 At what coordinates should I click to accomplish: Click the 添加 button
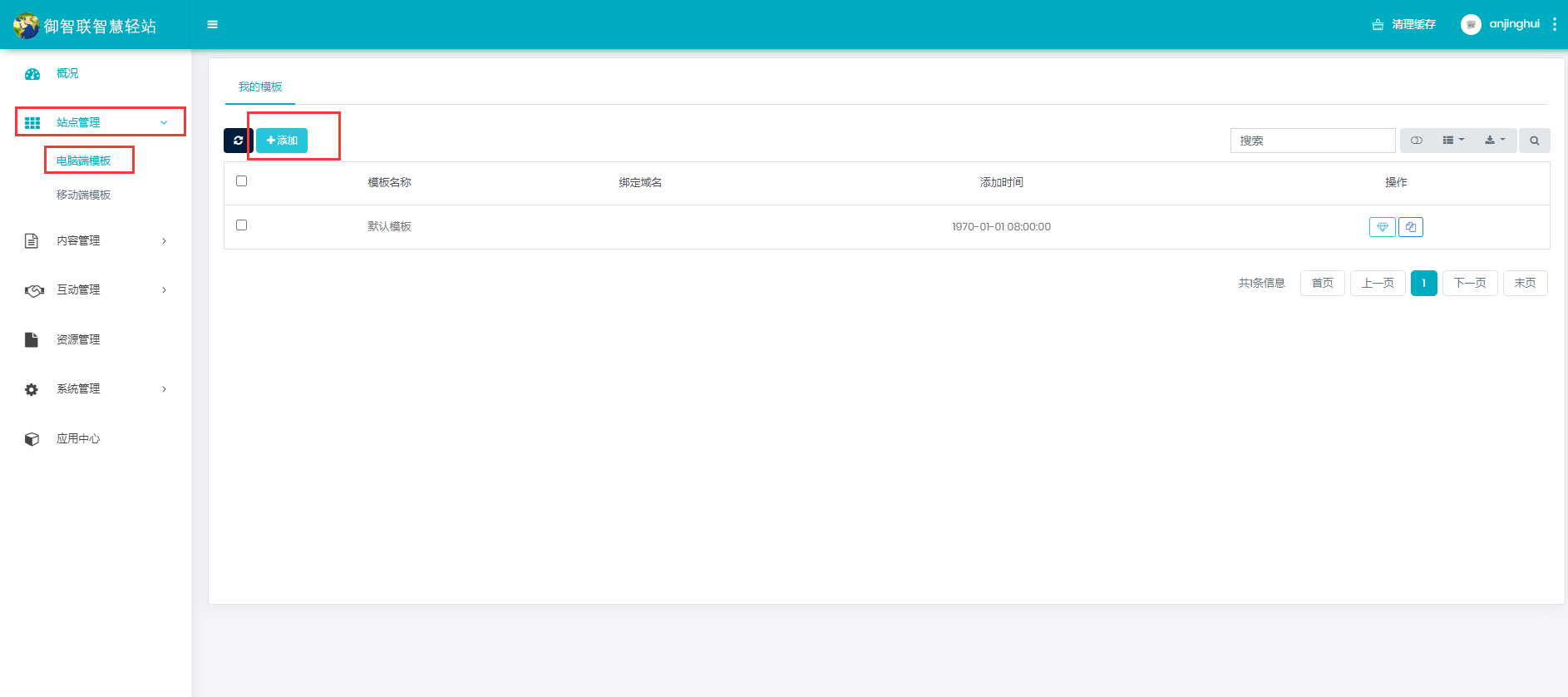tap(282, 141)
